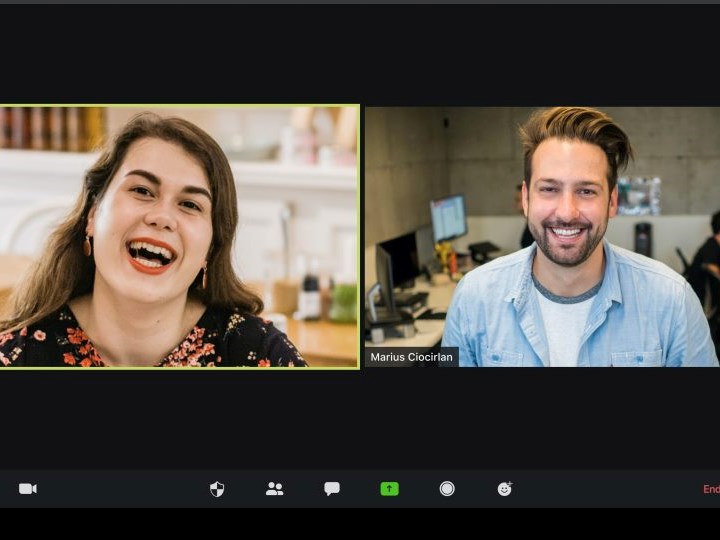Click the Marius Ciocirlan name label
Viewport: 720px width, 540px height.
411,357
